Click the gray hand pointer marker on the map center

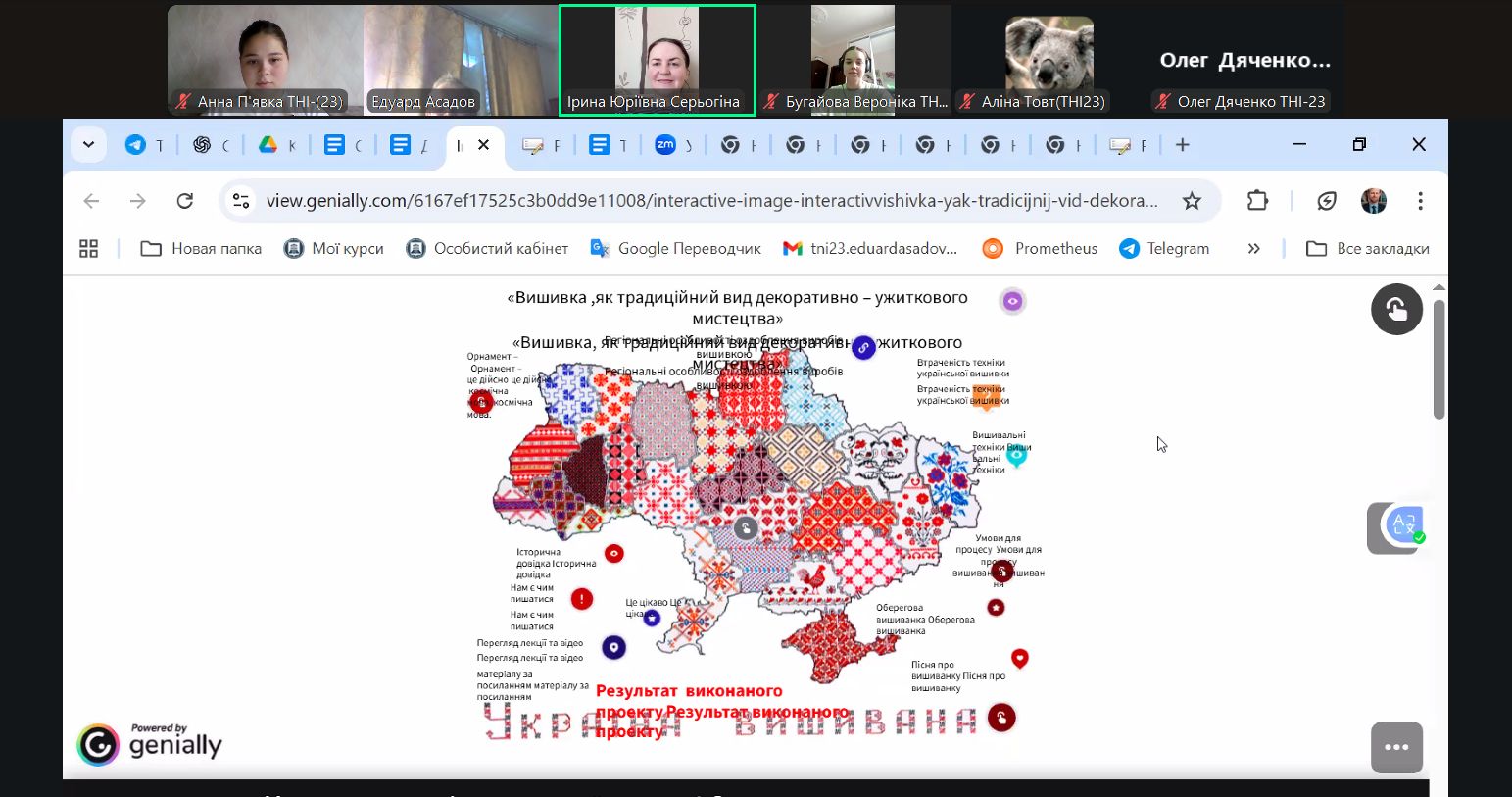[x=746, y=528]
